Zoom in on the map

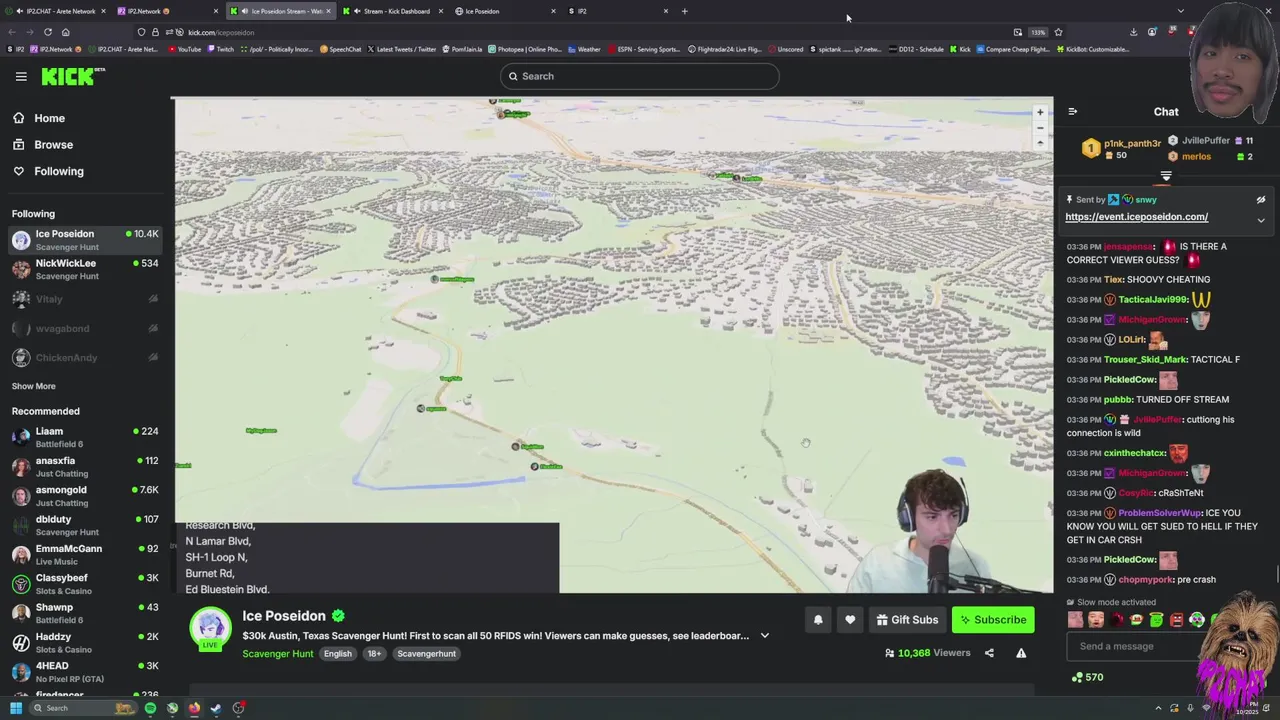coord(1040,112)
